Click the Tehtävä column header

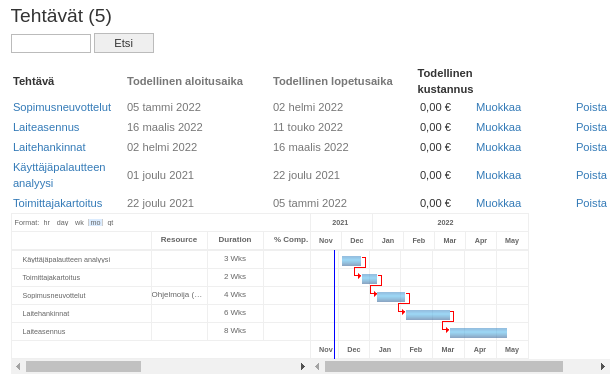coord(33,81)
